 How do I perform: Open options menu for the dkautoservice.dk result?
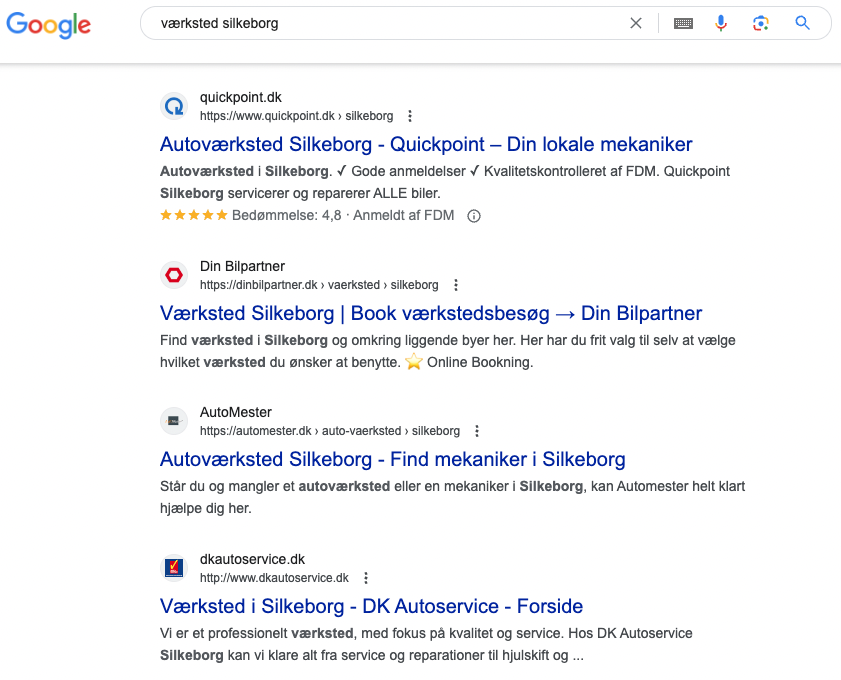pyautogui.click(x=366, y=578)
